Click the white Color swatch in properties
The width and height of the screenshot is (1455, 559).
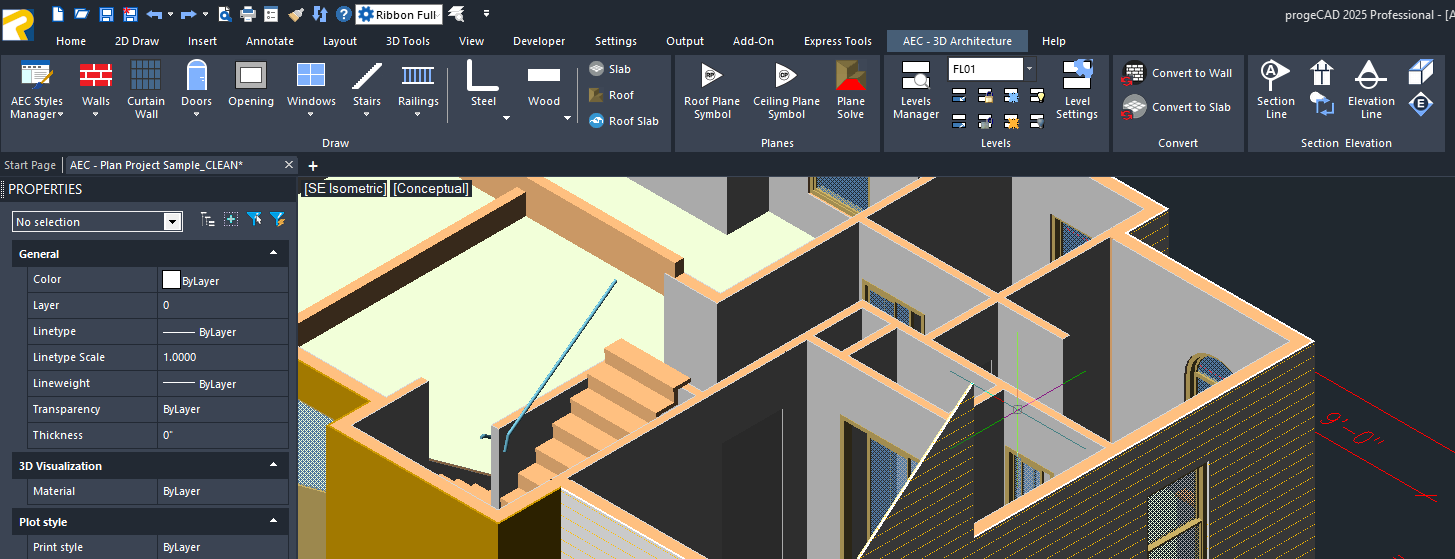(171, 280)
